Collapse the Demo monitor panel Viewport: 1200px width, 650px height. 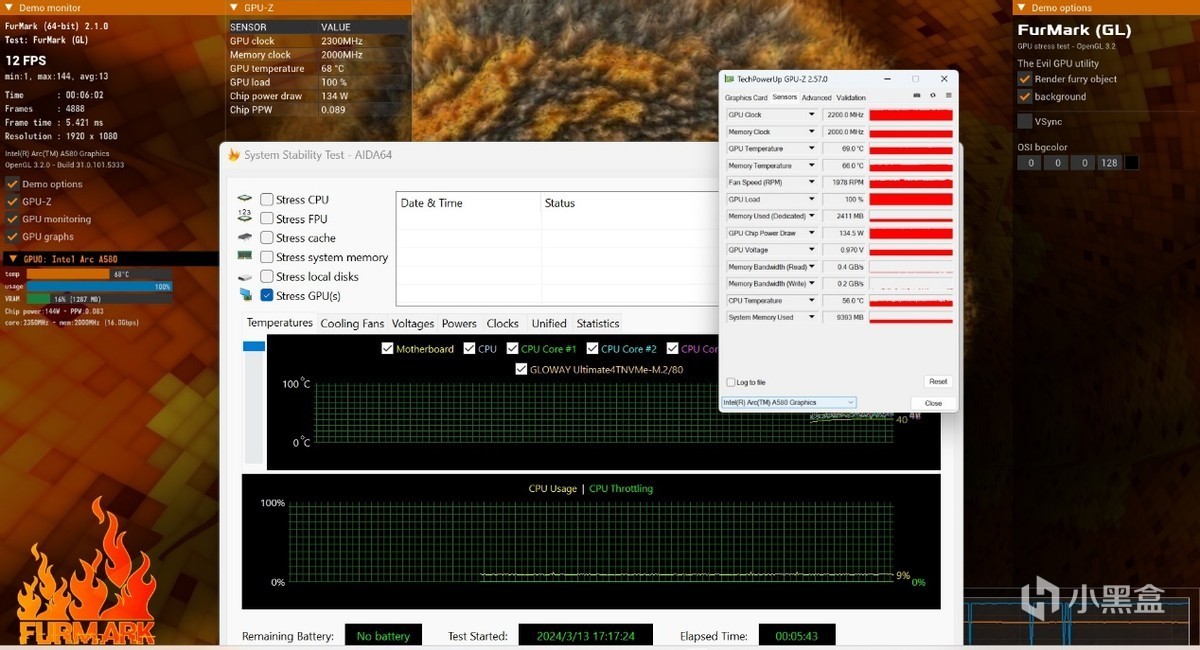pyautogui.click(x=8, y=7)
